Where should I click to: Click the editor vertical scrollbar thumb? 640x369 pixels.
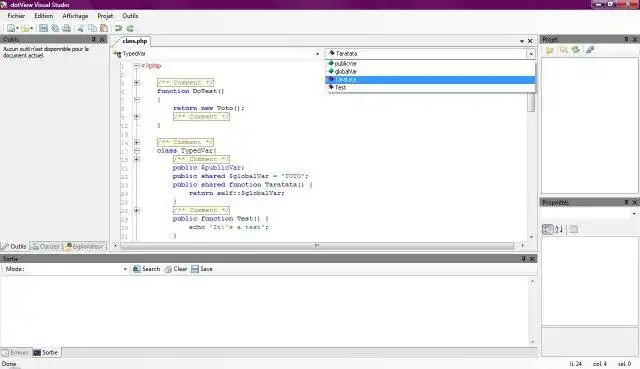click(531, 102)
